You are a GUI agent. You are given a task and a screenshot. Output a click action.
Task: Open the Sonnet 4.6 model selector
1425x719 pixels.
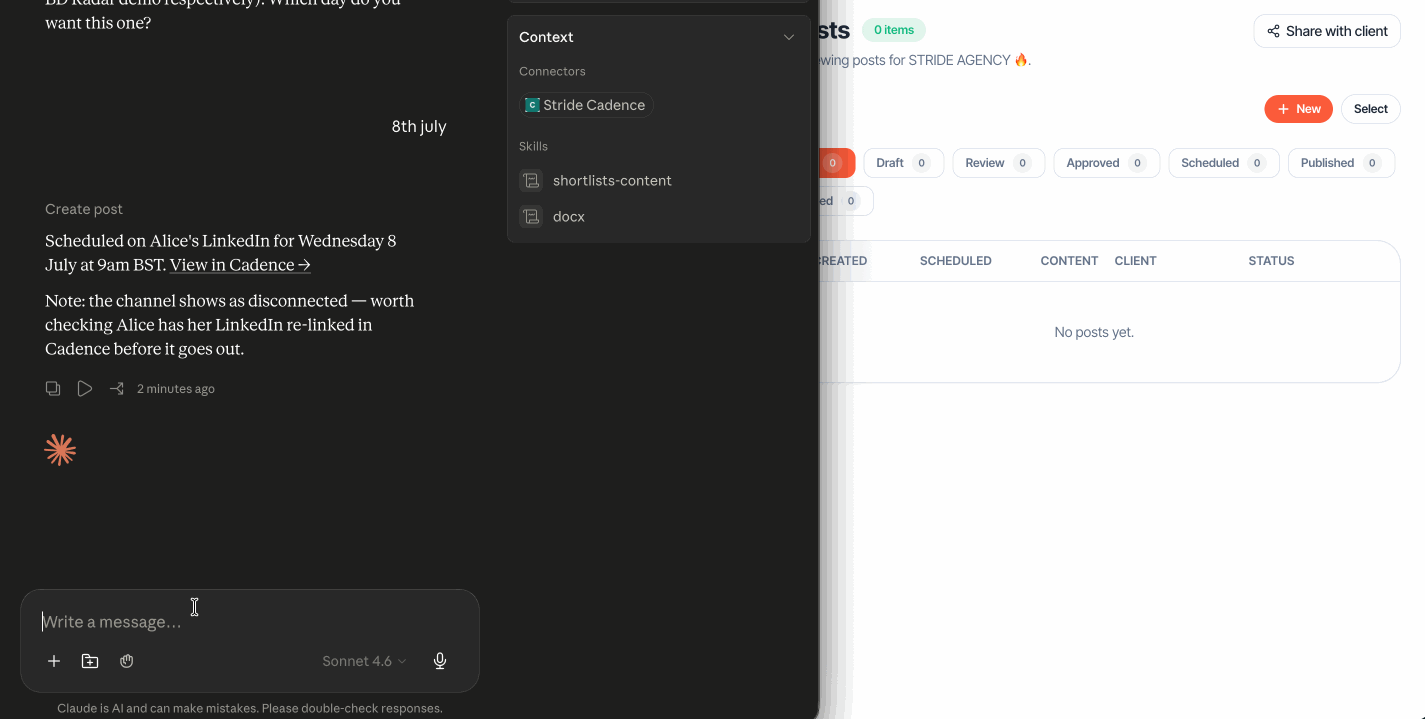[364, 661]
